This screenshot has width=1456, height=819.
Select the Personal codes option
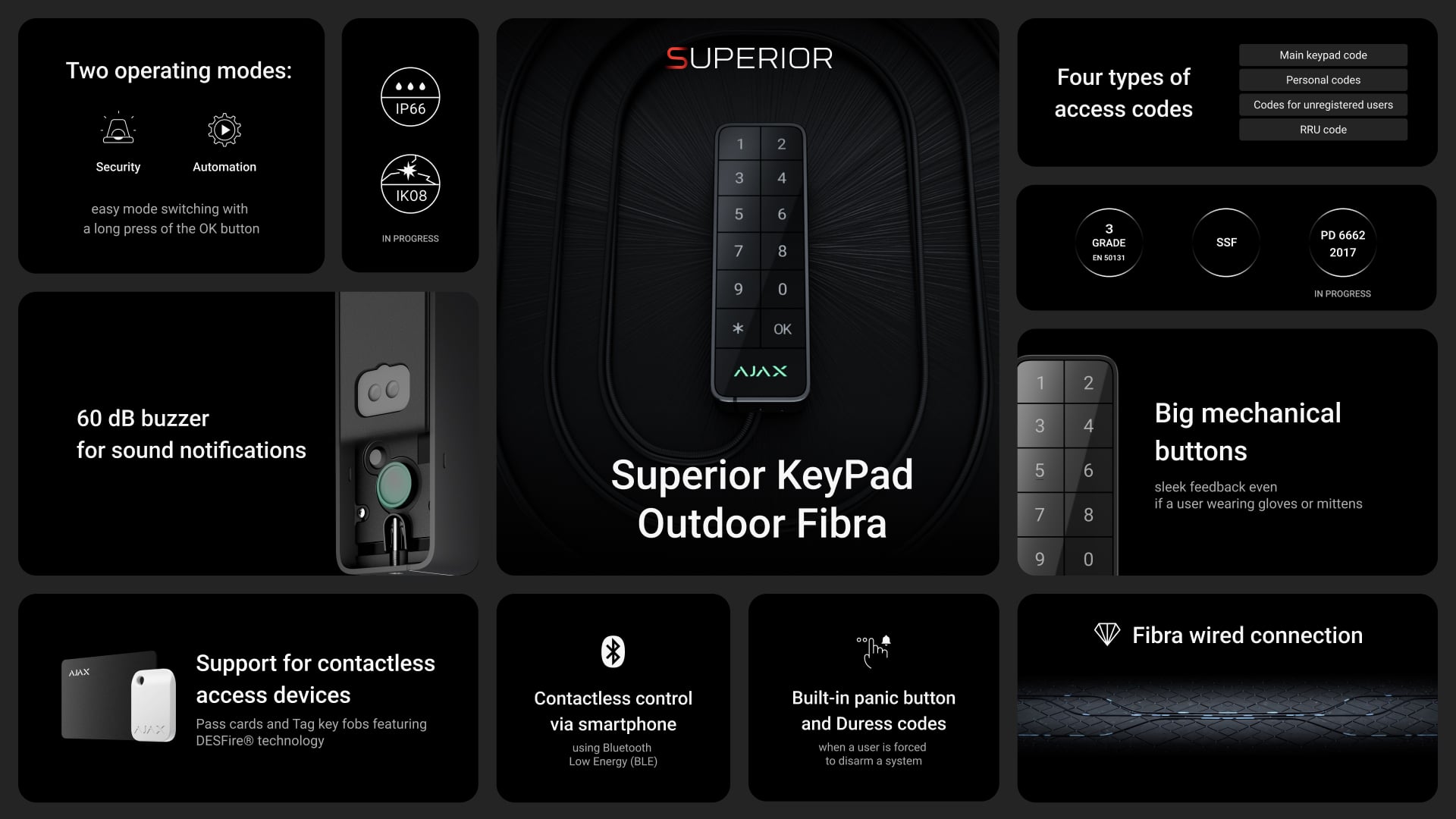(1322, 79)
